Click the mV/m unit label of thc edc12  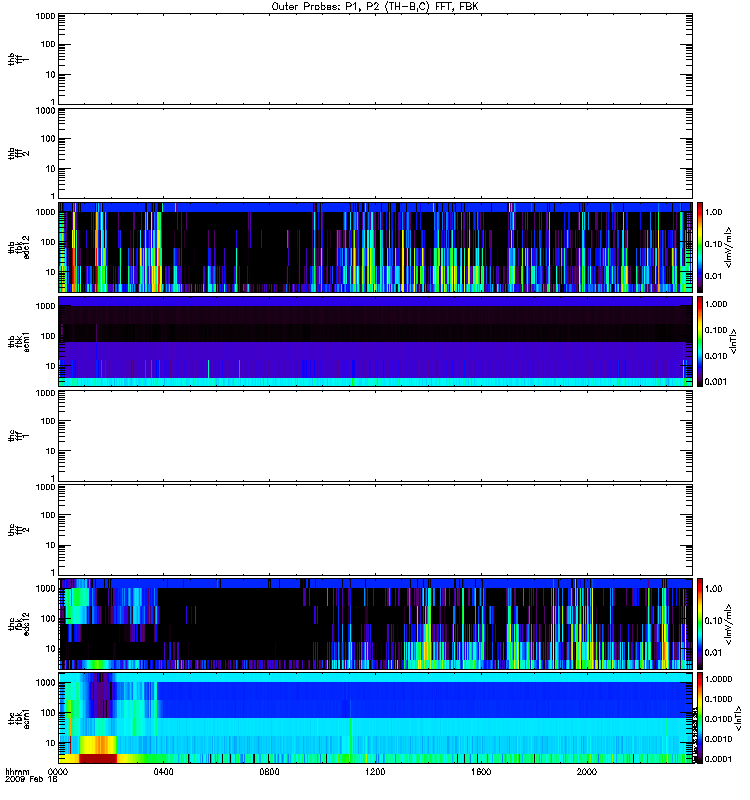(729, 624)
